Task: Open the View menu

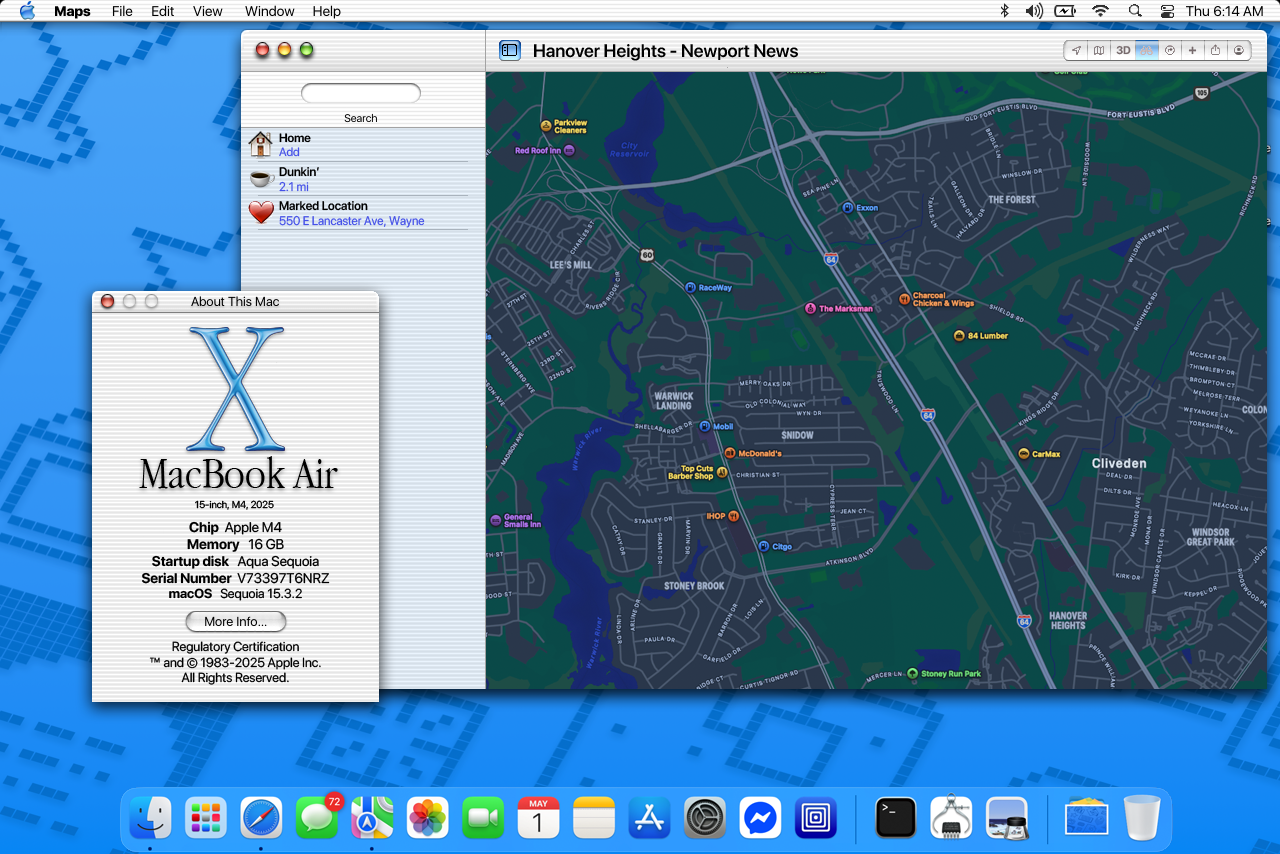Action: (x=208, y=11)
